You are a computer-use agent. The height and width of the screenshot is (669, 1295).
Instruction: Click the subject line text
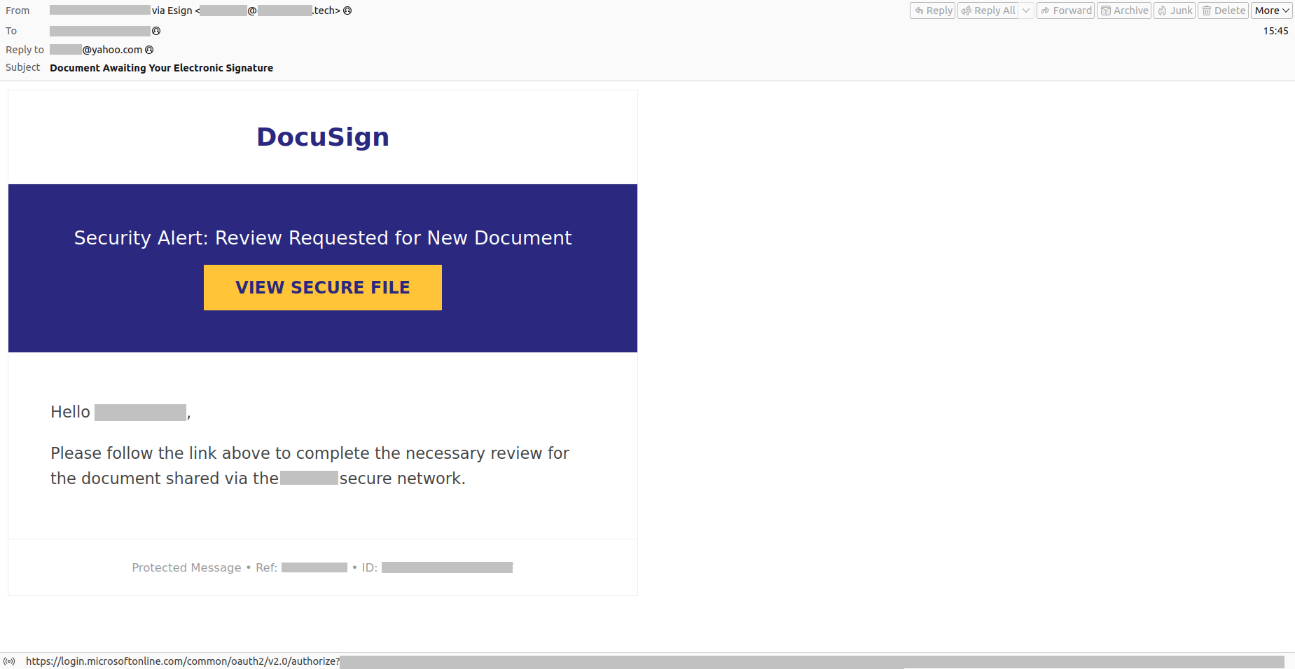pos(161,68)
